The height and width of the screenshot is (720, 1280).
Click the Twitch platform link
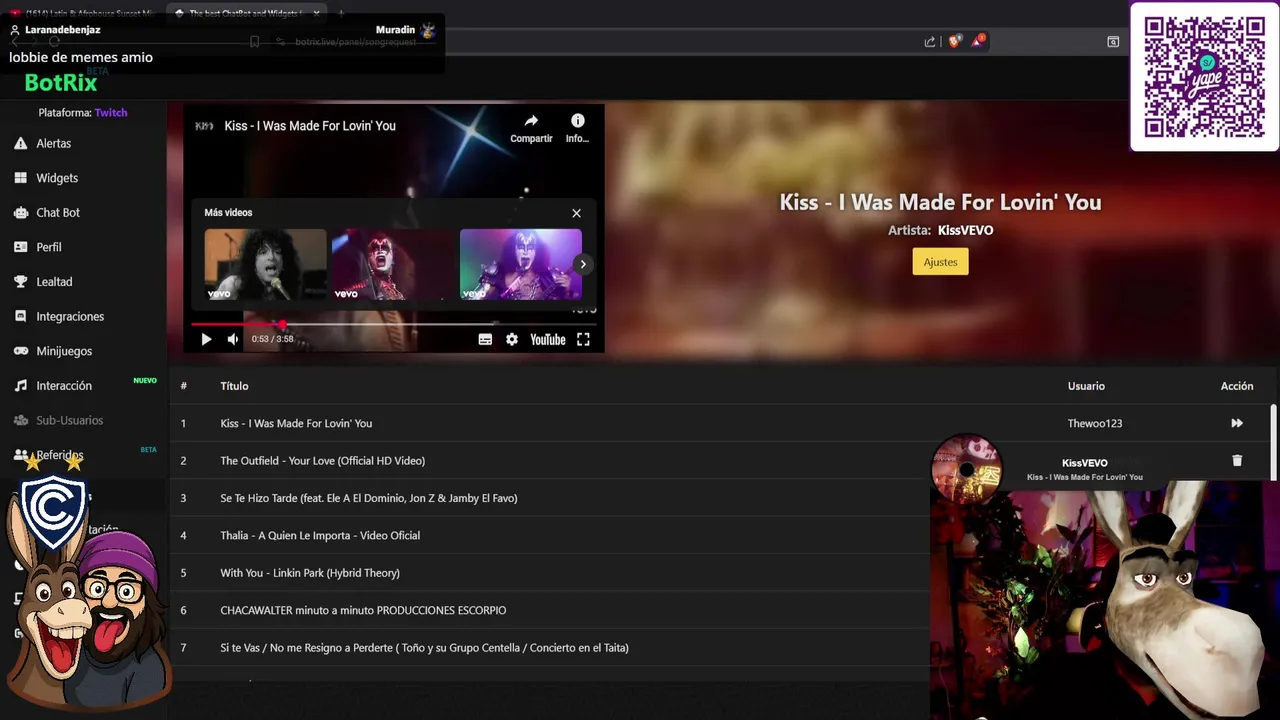click(x=111, y=113)
